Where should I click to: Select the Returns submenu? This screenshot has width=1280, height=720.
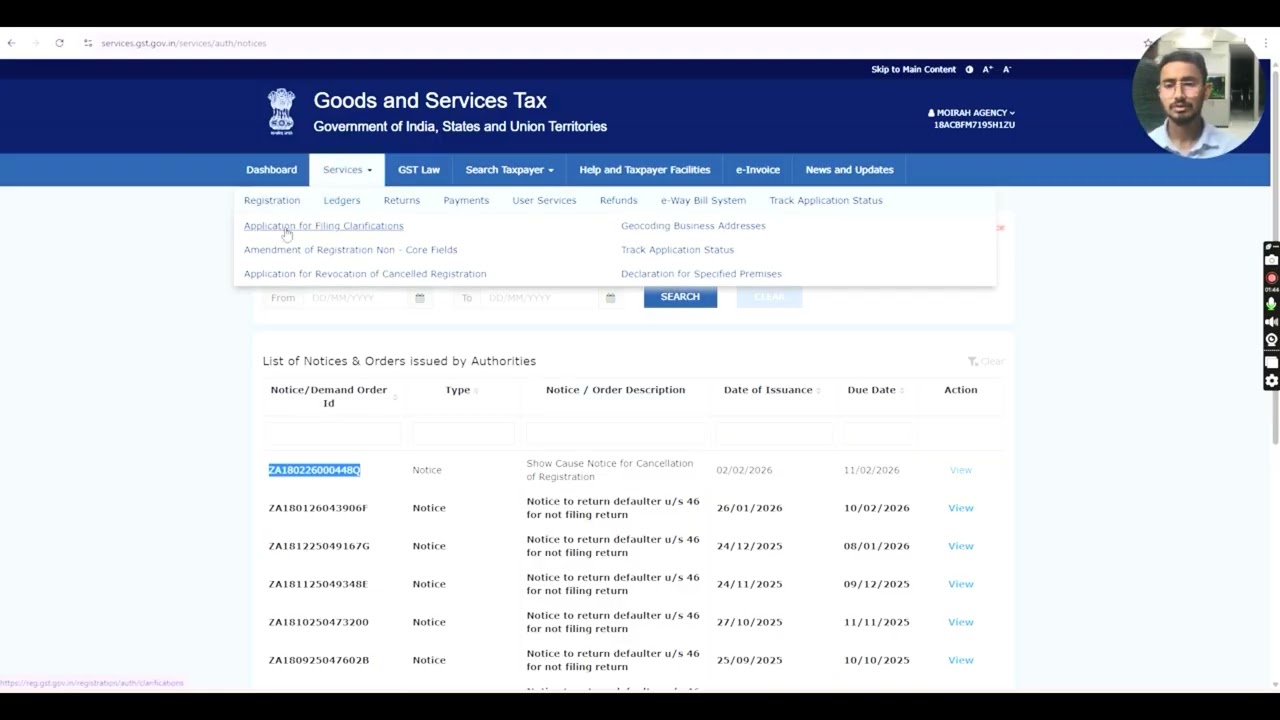pos(402,201)
